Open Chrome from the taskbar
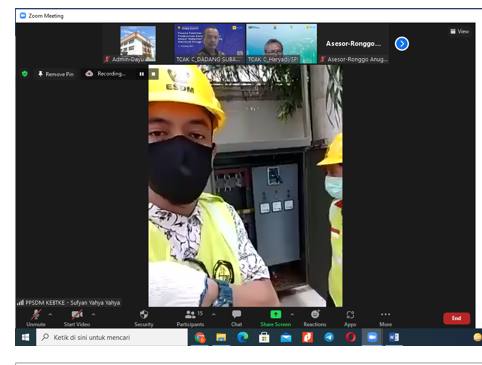This screenshot has width=482, height=365. pyautogui.click(x=200, y=338)
